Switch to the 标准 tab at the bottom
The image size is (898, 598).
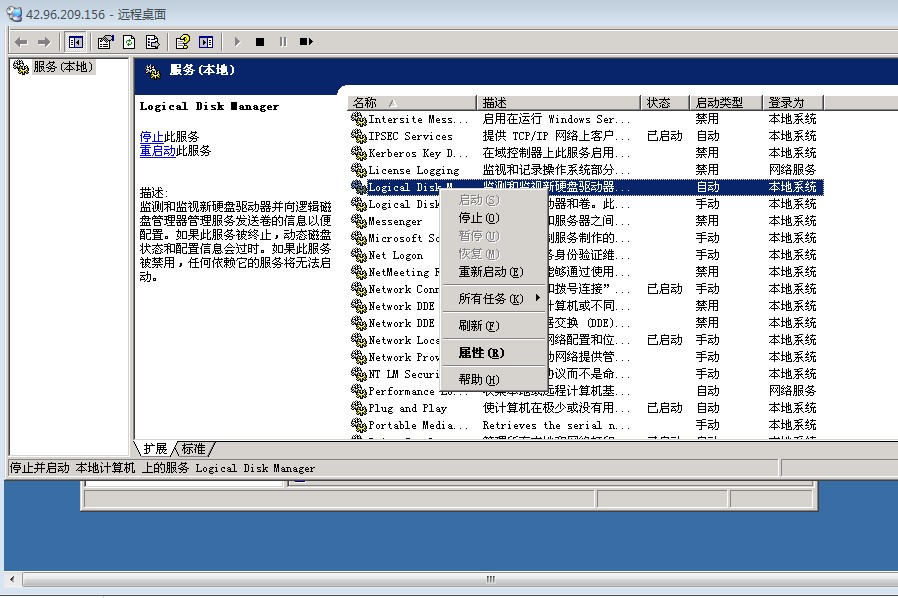pos(194,449)
